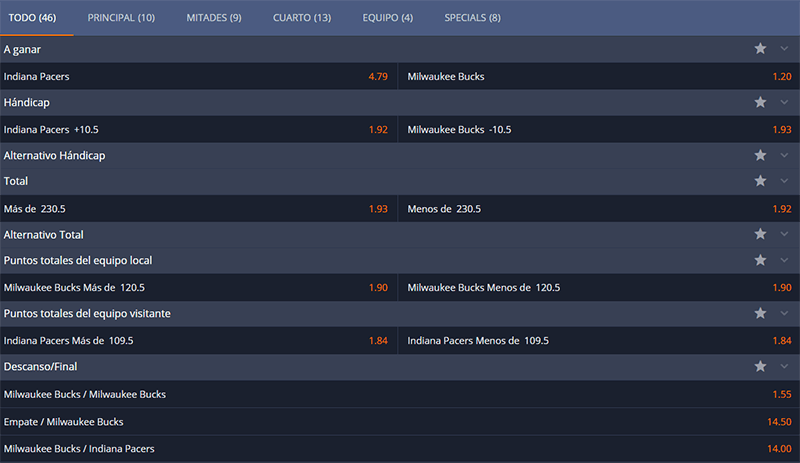The image size is (800, 463).
Task: Star the Total market
Action: [760, 181]
